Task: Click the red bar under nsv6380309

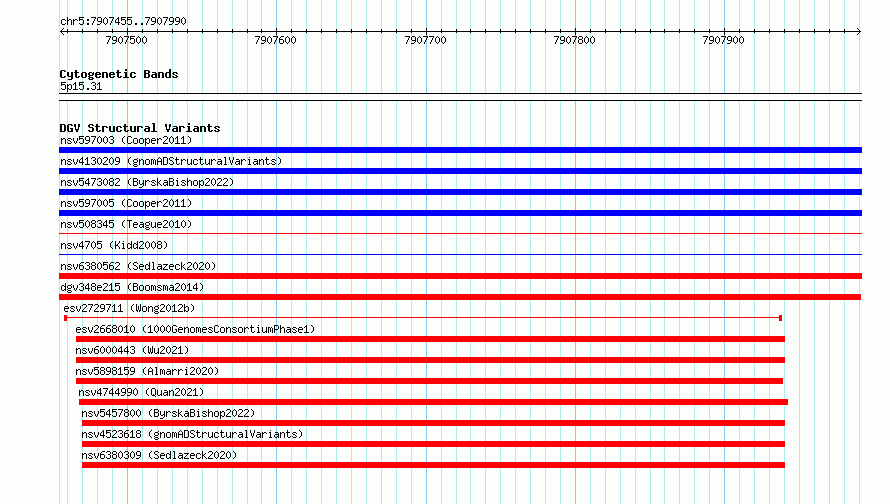Action: pos(433,465)
